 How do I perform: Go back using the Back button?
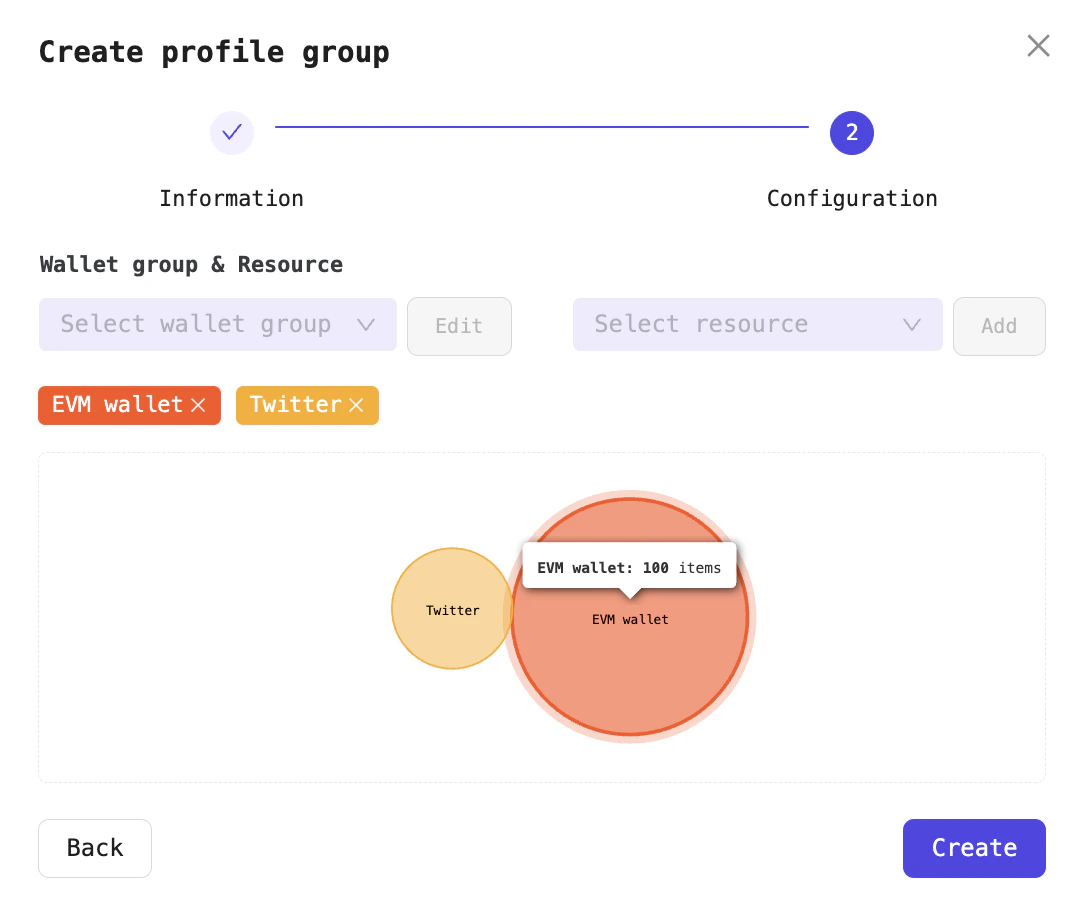click(94, 847)
